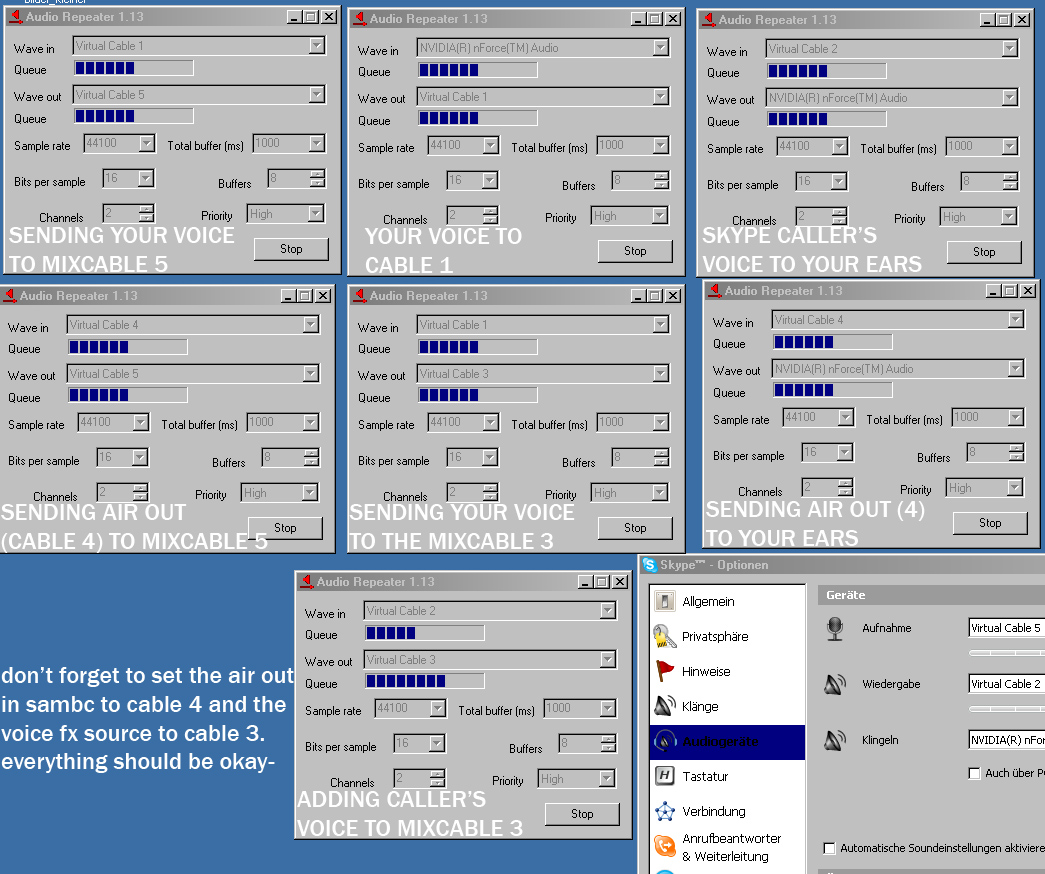Open Allgemein section icon in Skype options

[664, 601]
